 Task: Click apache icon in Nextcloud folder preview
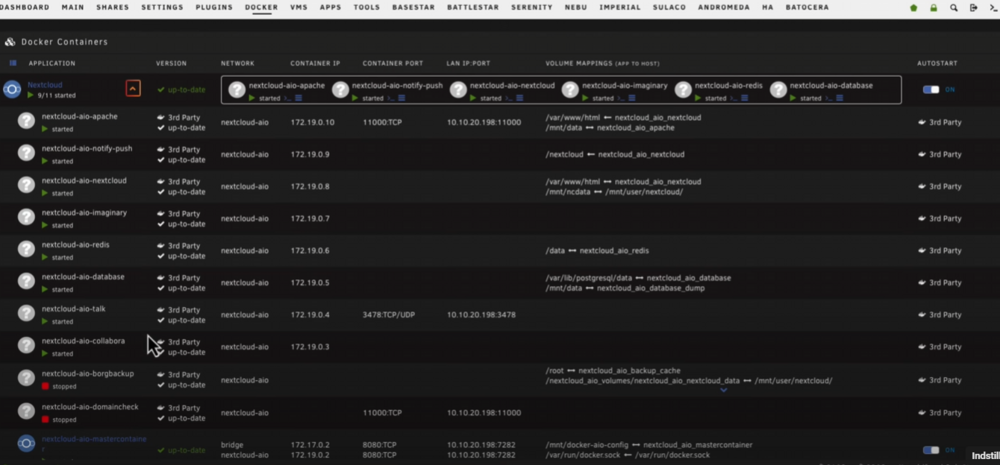237,90
